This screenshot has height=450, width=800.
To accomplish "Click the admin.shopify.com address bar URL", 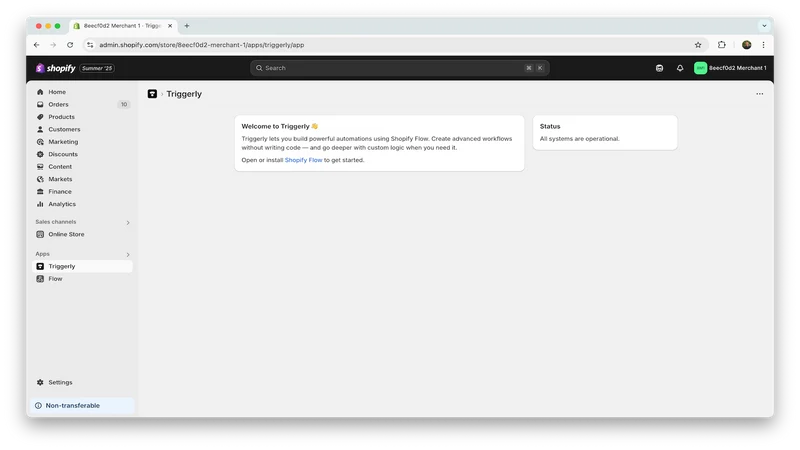I will [202, 45].
